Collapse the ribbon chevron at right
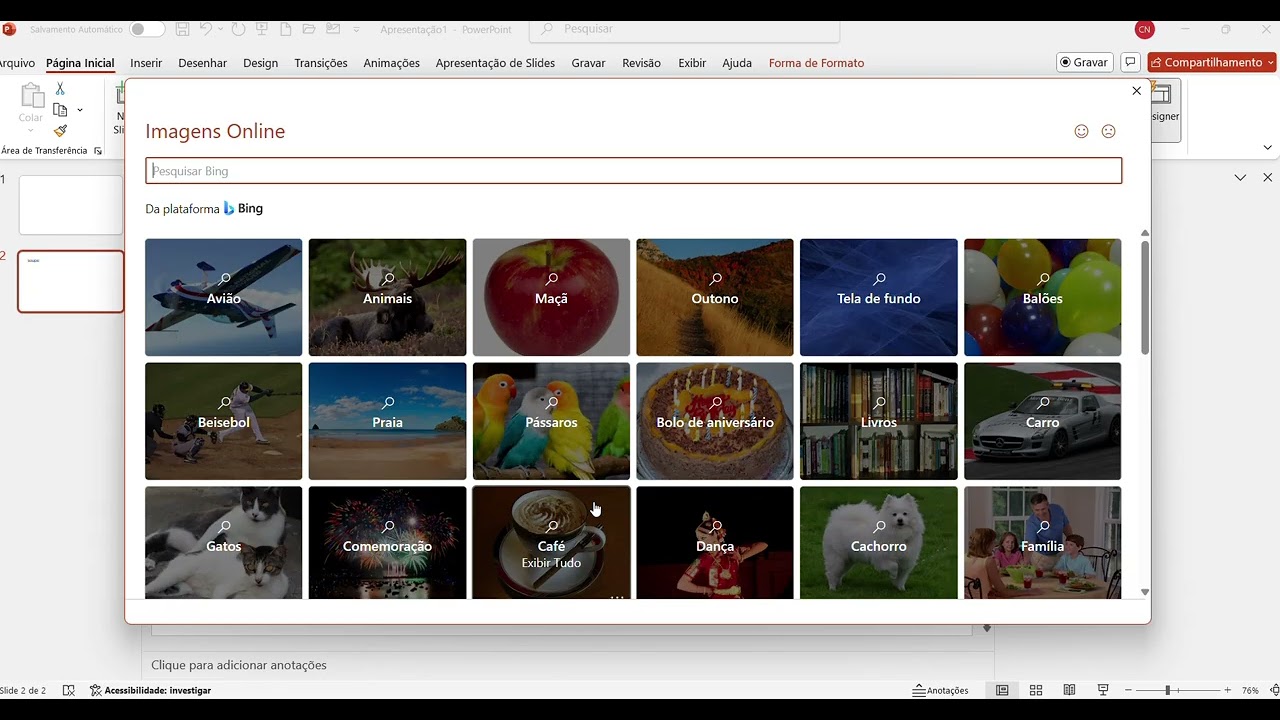1280x720 pixels. (1267, 147)
